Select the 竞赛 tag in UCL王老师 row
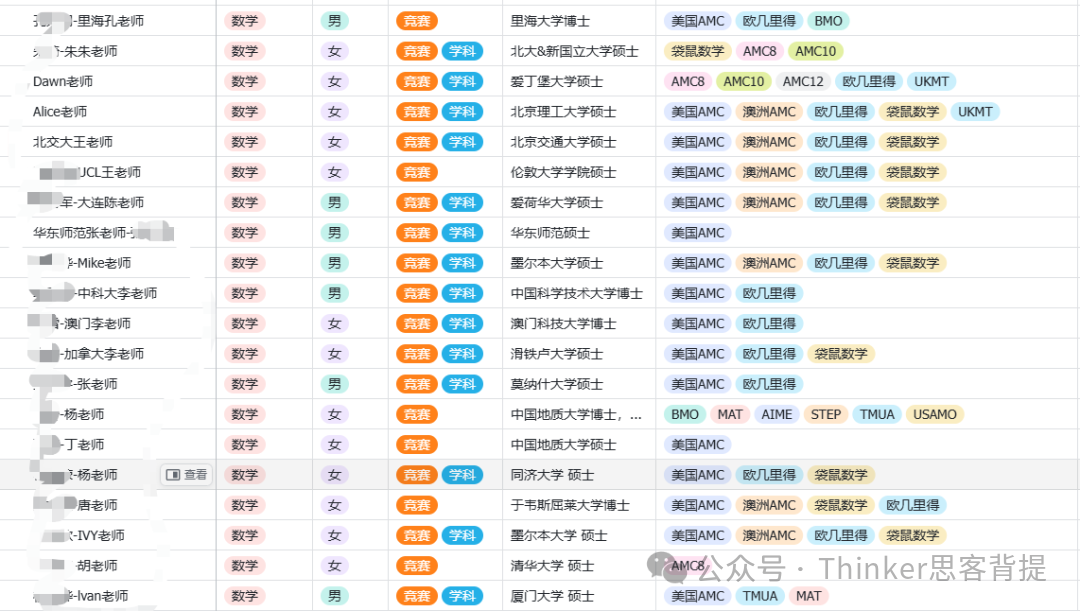1080x611 pixels. (x=416, y=173)
